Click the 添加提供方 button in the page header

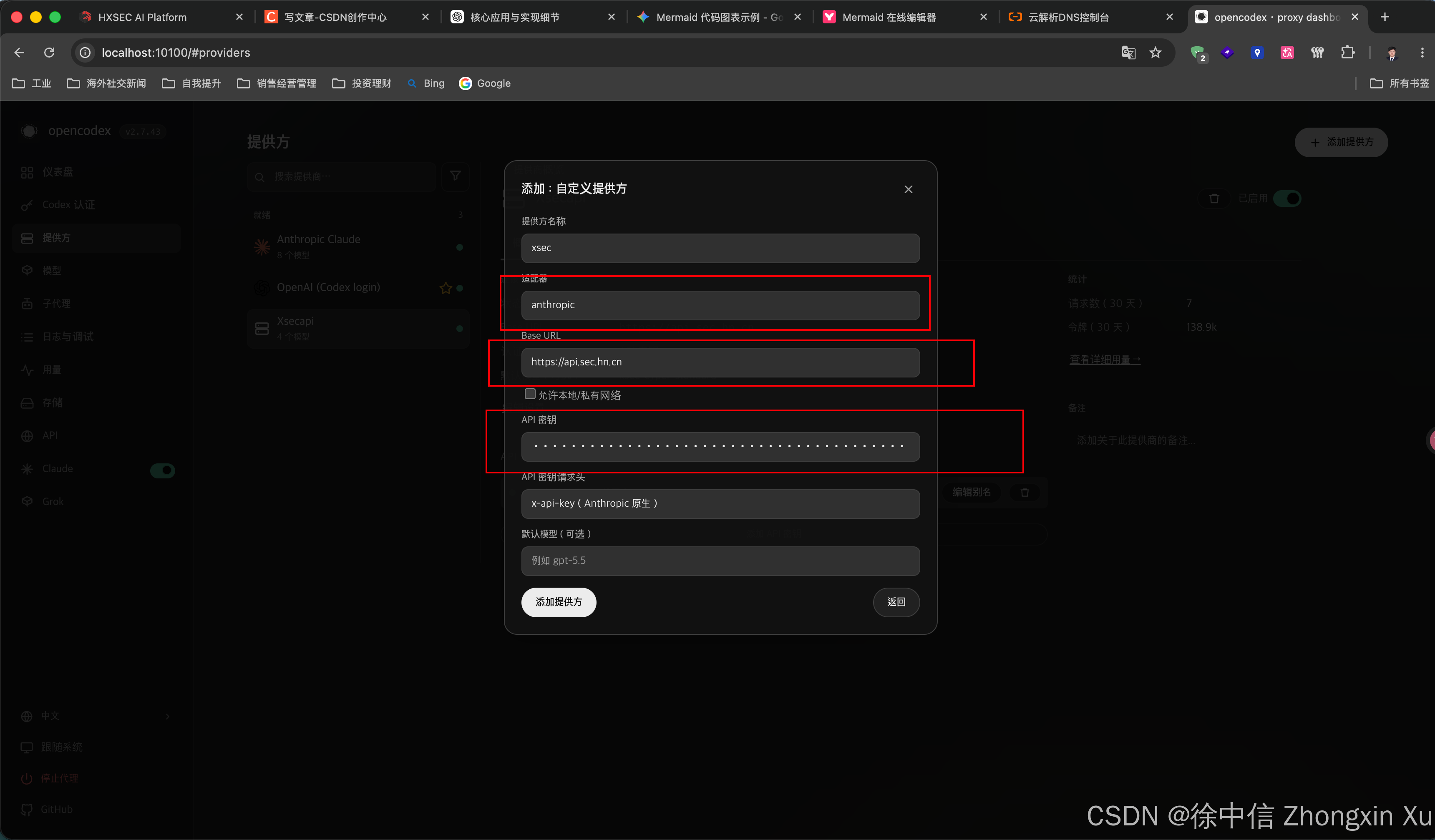(x=1341, y=142)
